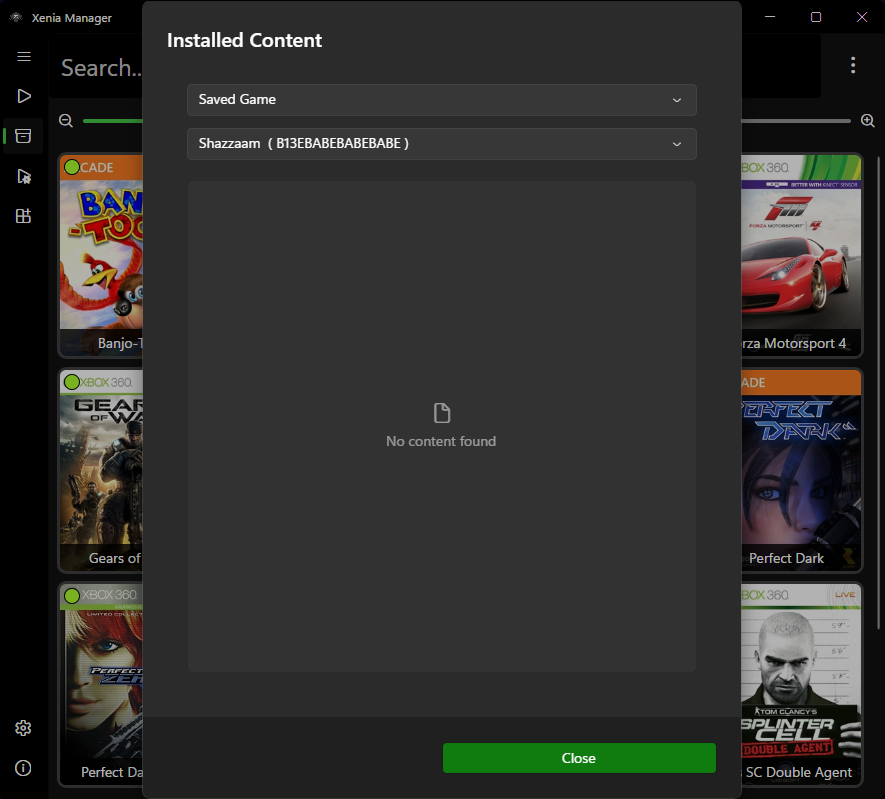Open application Settings gear icon
The height and width of the screenshot is (799, 885).
(x=23, y=728)
